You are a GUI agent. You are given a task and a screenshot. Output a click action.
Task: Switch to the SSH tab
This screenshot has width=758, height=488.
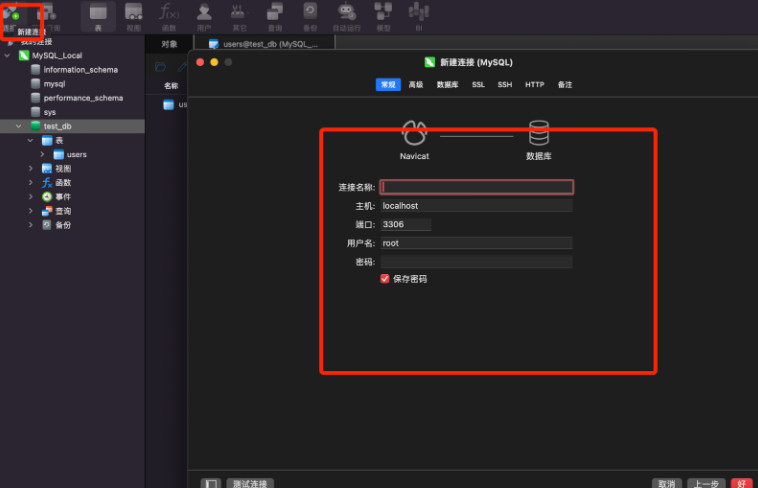[505, 85]
